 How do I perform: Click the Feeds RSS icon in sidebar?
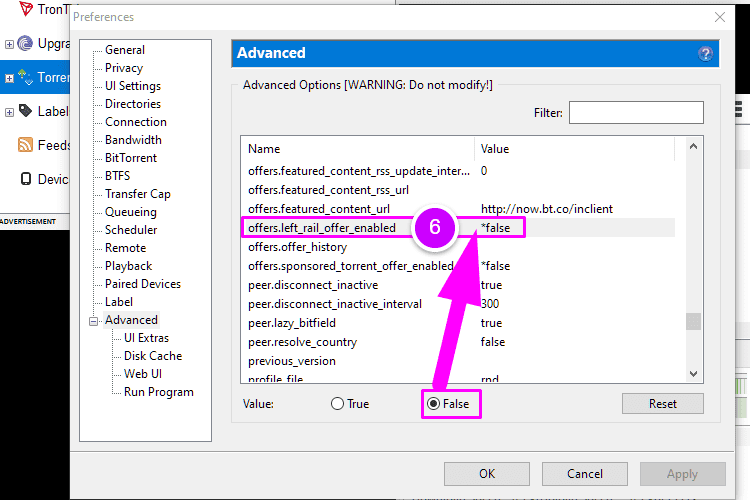(25, 144)
